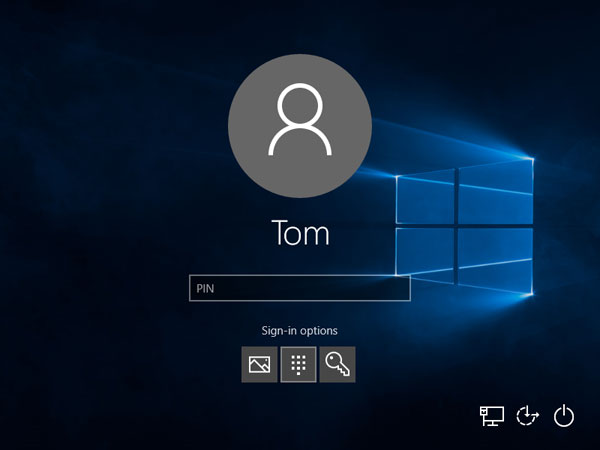
Task: Click the power button icon
Action: coord(564,415)
